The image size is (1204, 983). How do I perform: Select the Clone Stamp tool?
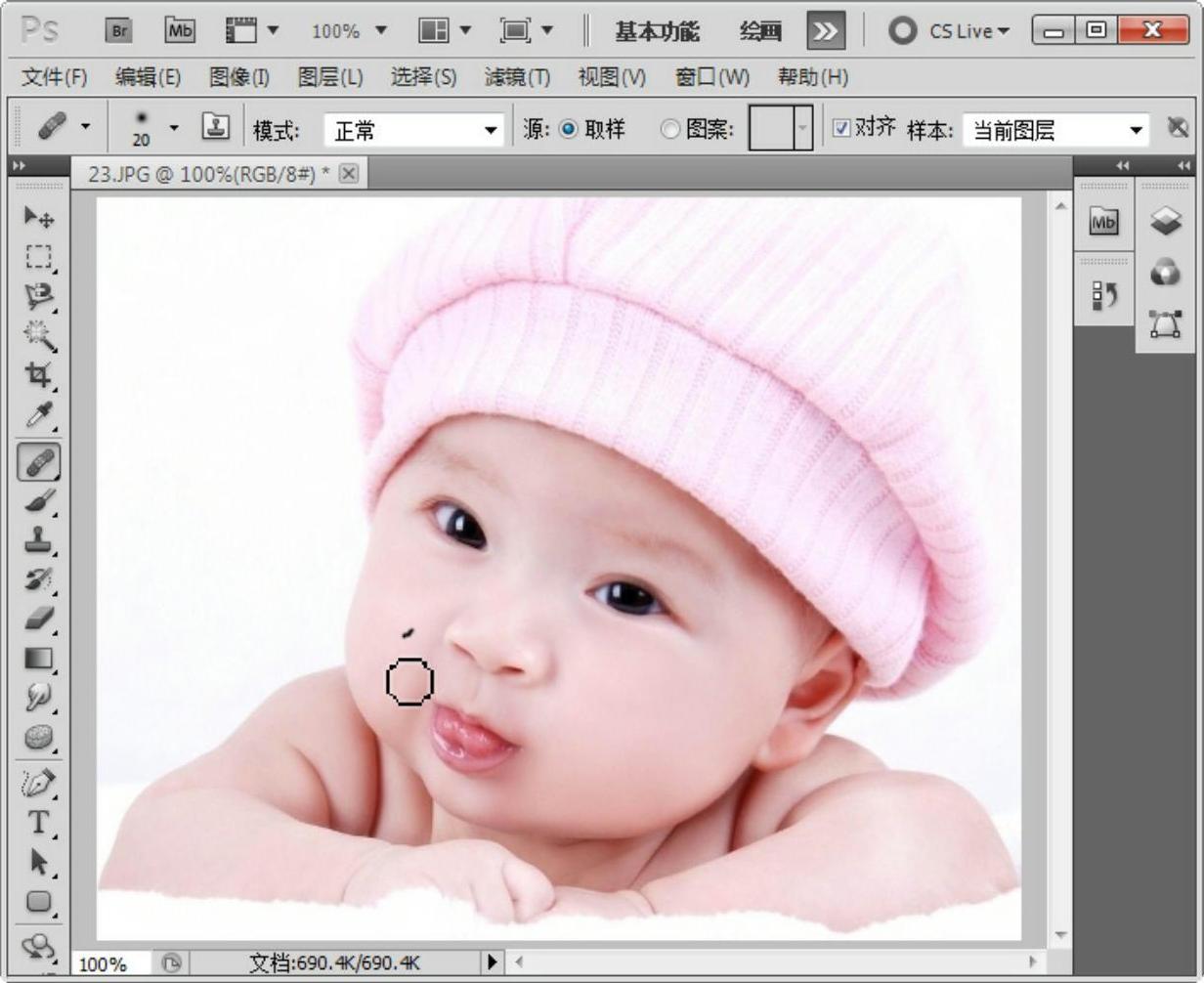(x=39, y=539)
